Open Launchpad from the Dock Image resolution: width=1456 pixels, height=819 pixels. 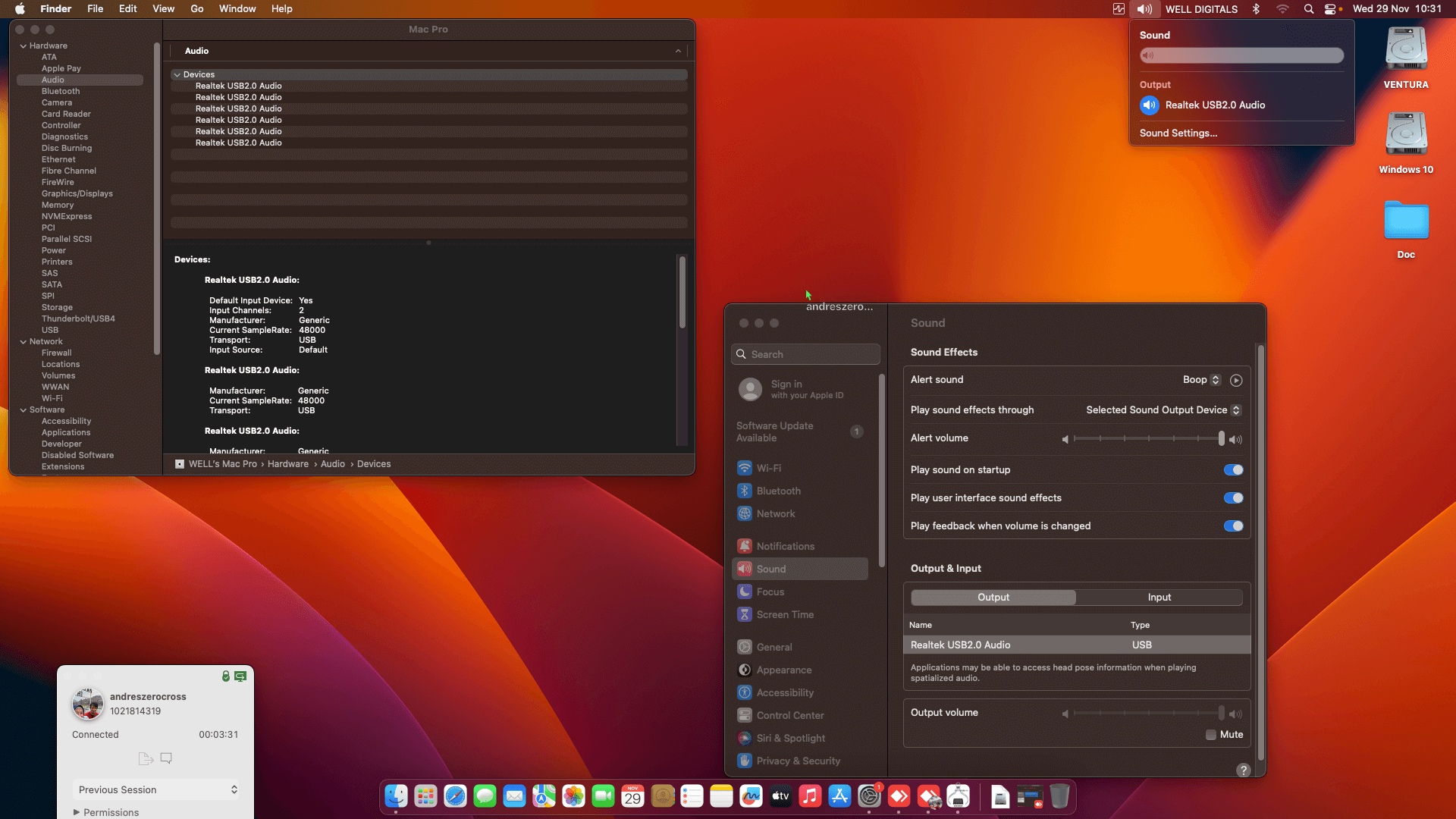[425, 796]
